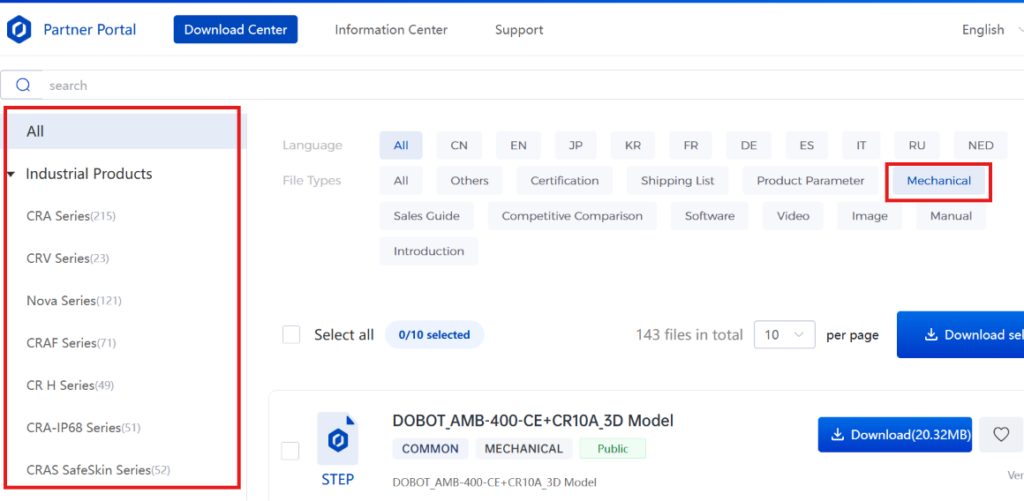
Task: Click the search magnifier icon
Action: click(24, 85)
